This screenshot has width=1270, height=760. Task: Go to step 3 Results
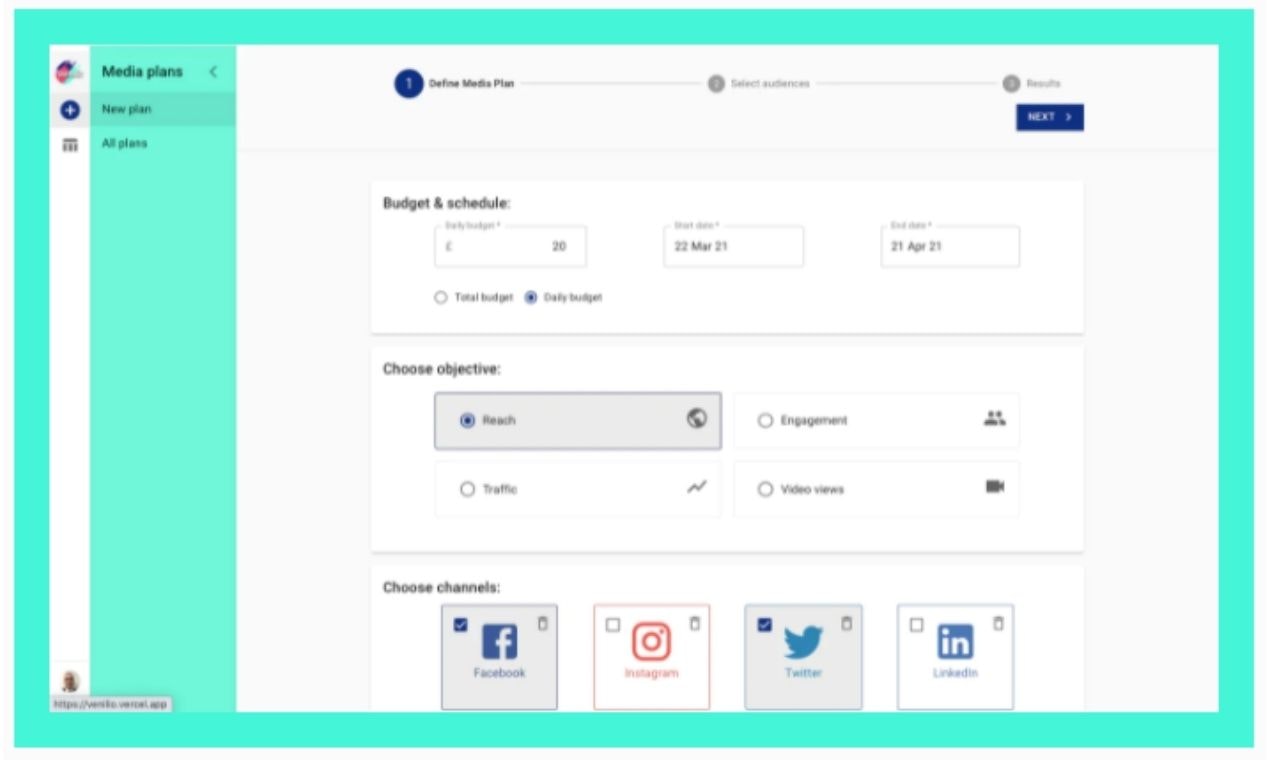1032,84
